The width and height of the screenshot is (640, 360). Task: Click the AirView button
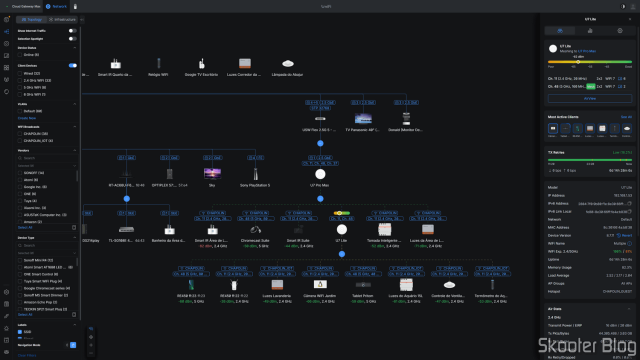coord(590,98)
